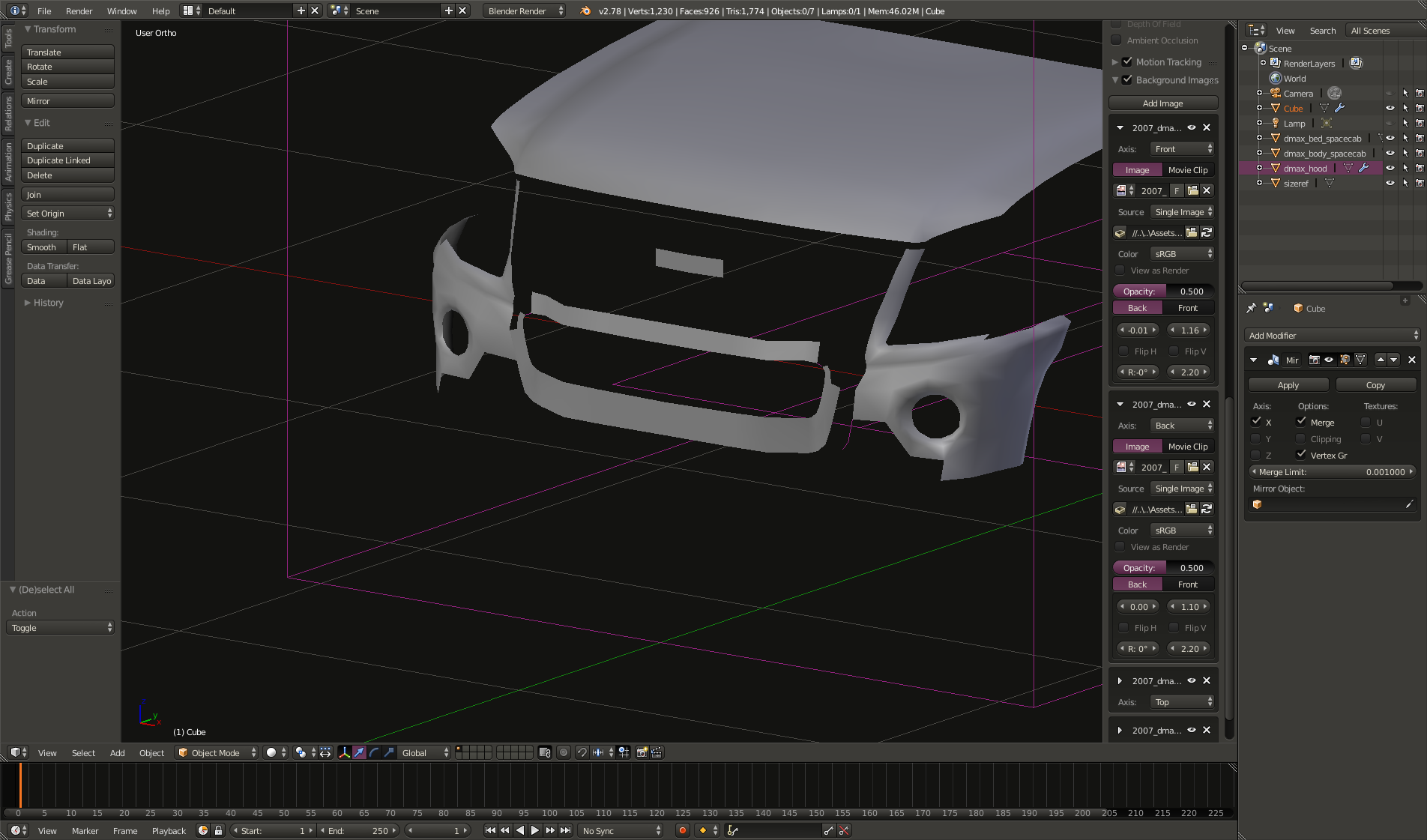This screenshot has width=1427, height=840.
Task: Click the play animation button
Action: [535, 830]
